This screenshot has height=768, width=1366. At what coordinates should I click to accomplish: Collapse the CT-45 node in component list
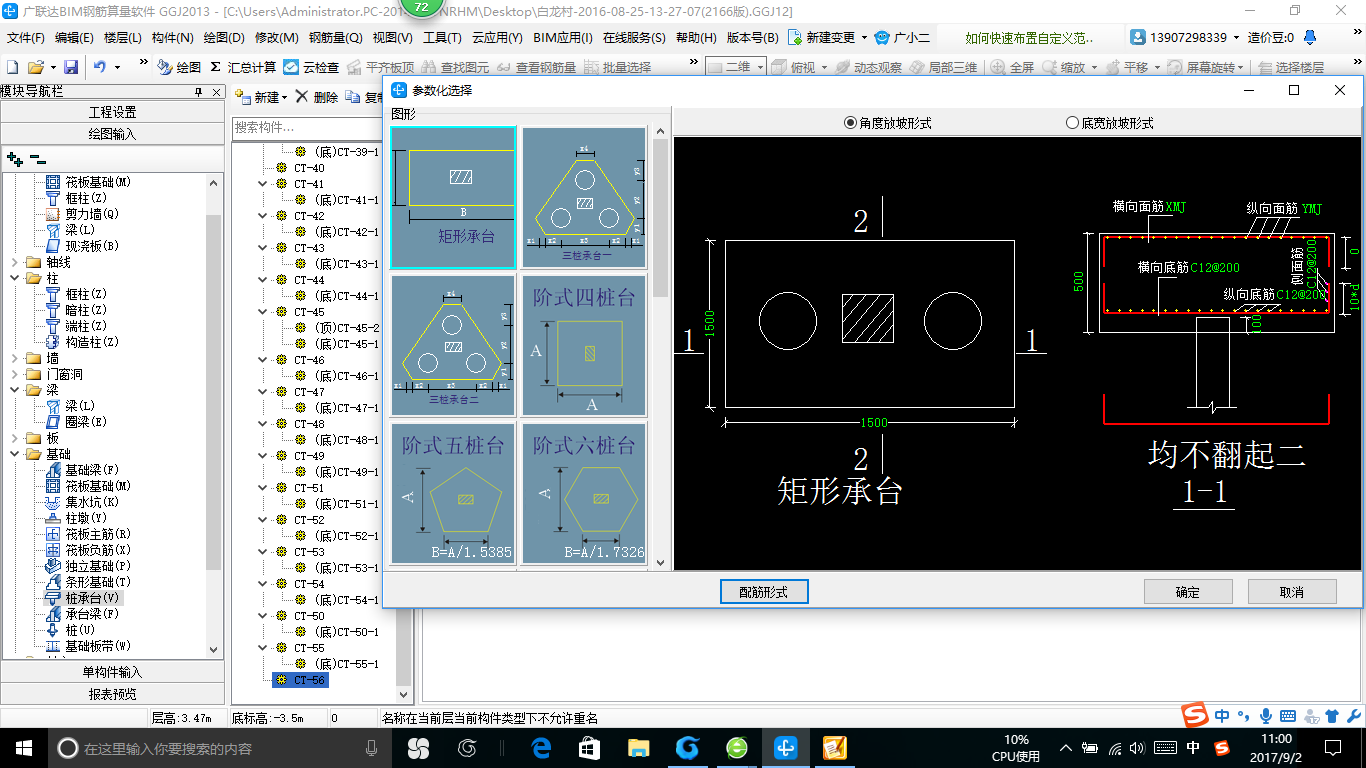[263, 312]
